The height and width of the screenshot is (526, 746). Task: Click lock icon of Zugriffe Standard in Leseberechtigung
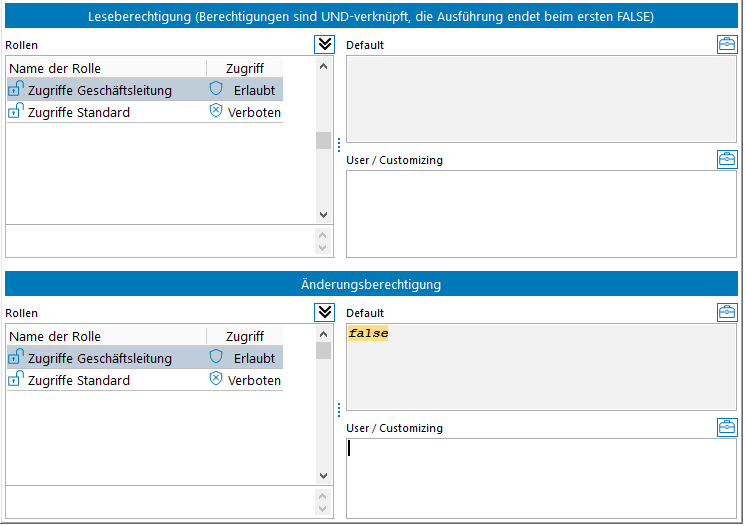[x=16, y=111]
